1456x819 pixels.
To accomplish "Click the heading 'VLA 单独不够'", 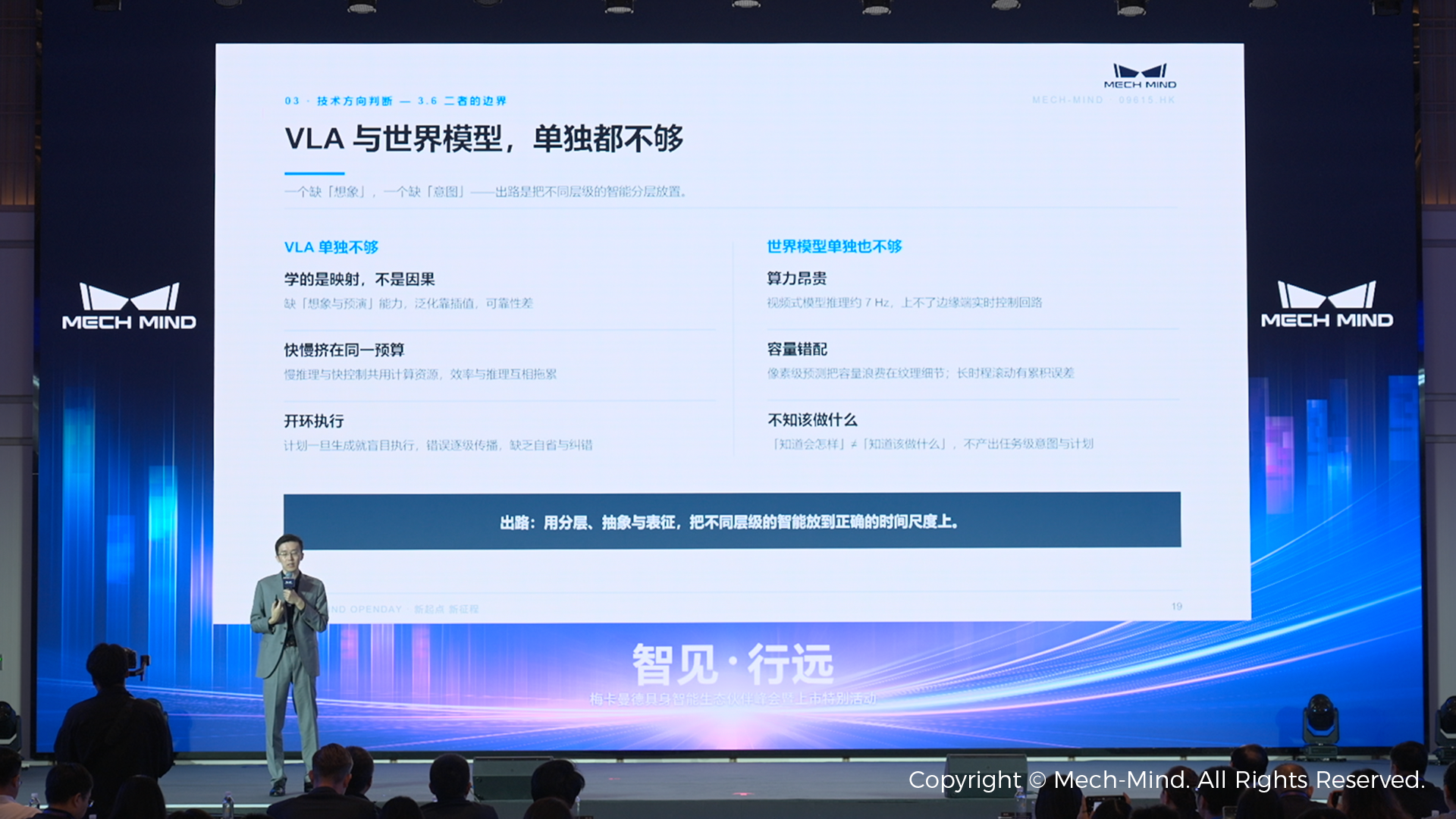I will 331,247.
